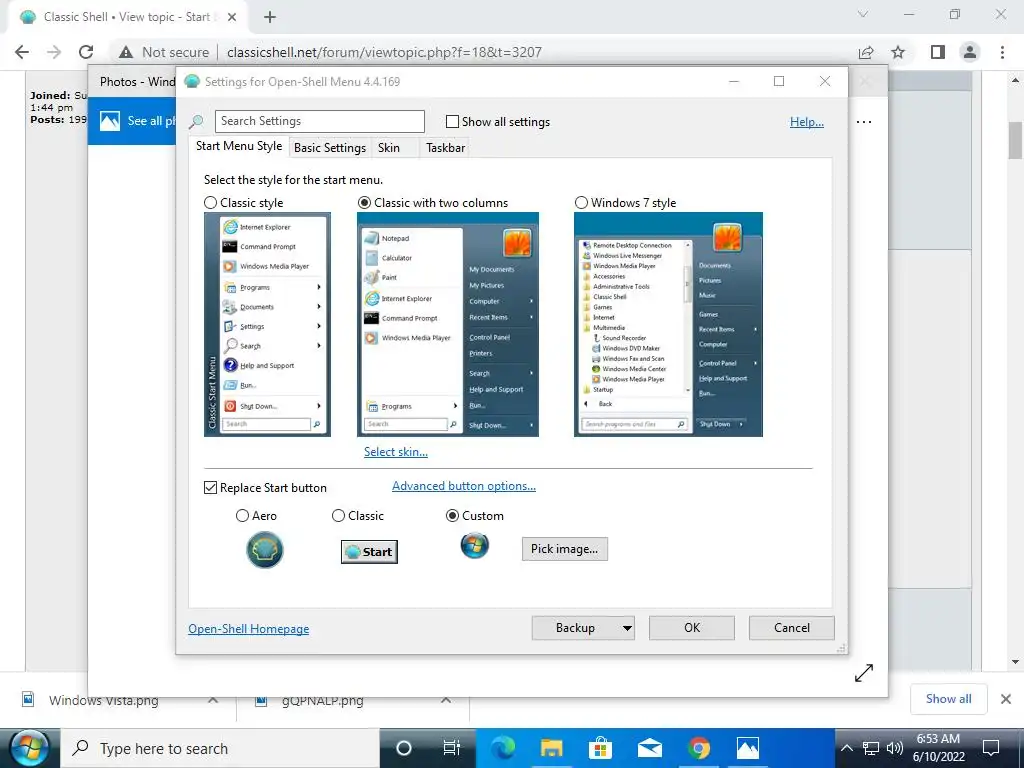Click Show all downloads button
The image size is (1024, 768).
point(948,699)
